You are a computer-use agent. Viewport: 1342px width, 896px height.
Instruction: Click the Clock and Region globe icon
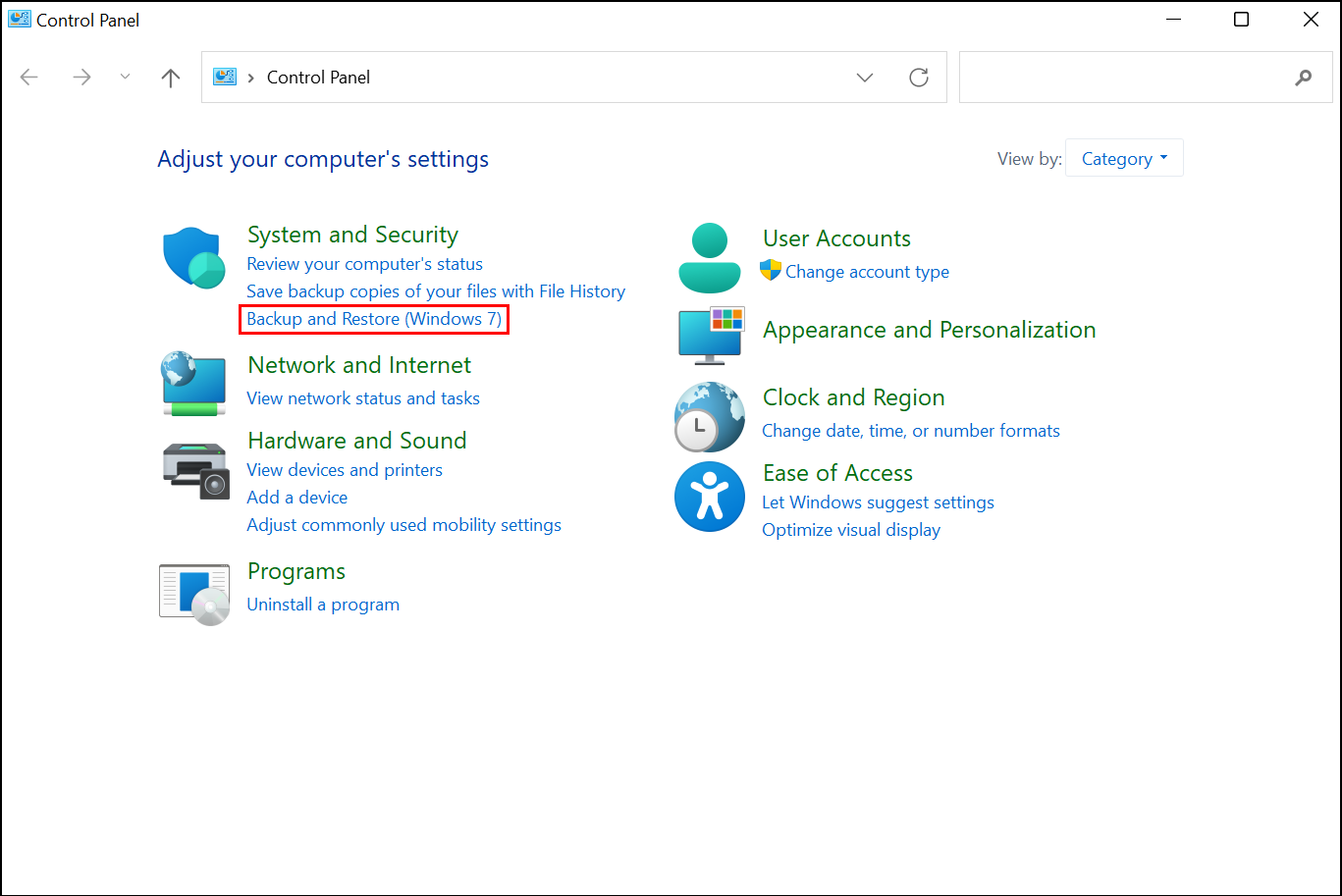coord(709,416)
